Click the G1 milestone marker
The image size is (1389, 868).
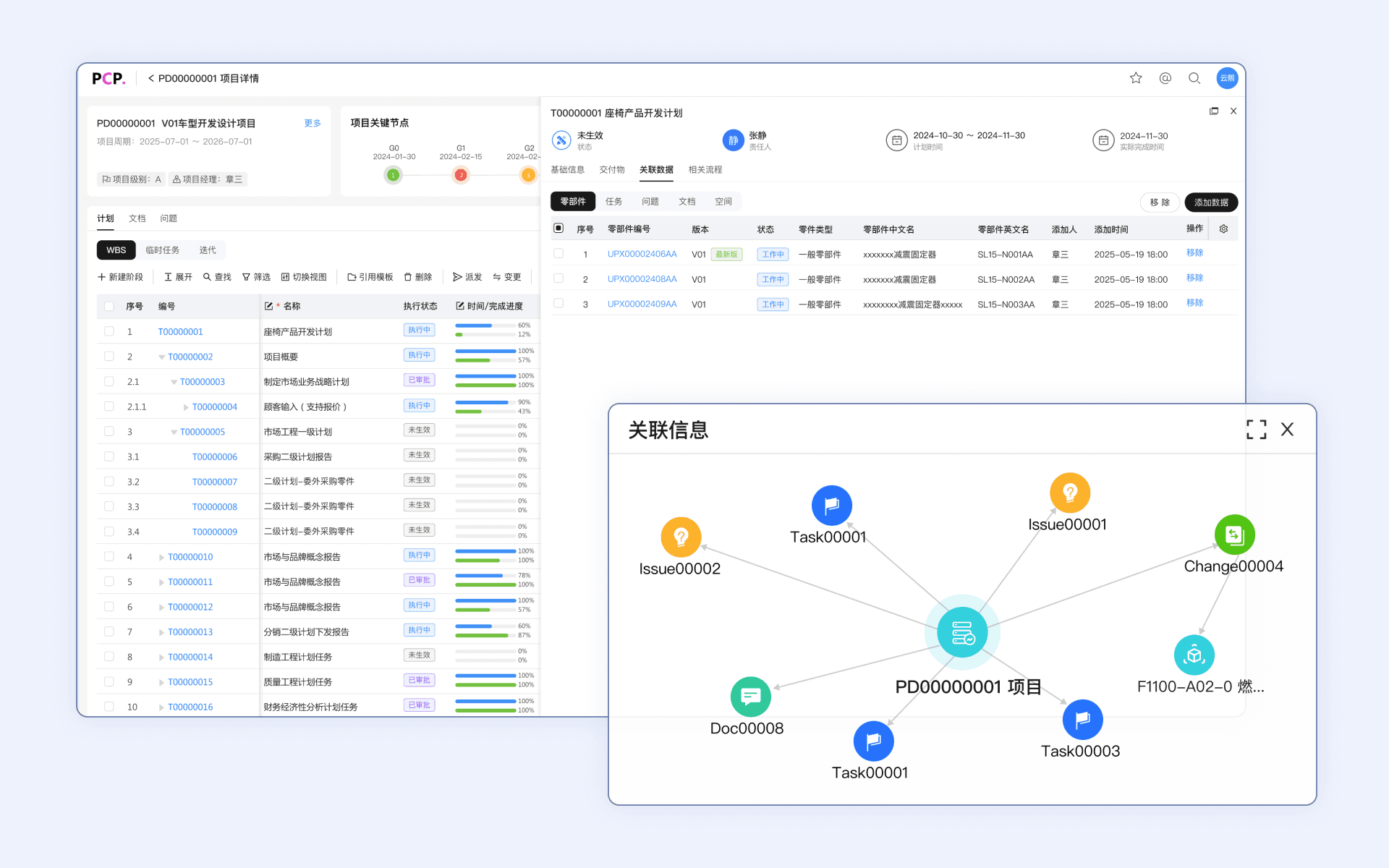[x=461, y=175]
